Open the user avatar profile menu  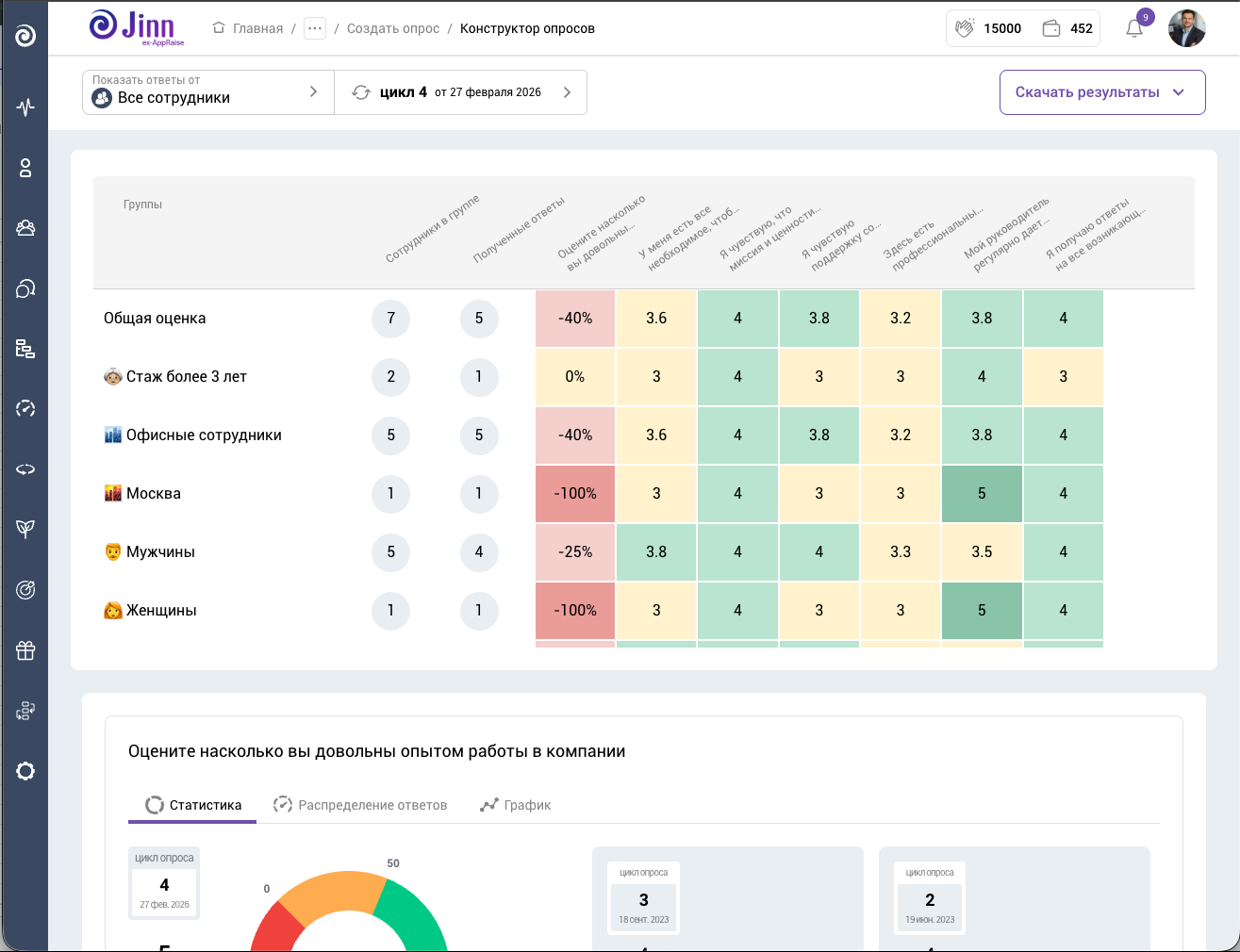[1187, 28]
